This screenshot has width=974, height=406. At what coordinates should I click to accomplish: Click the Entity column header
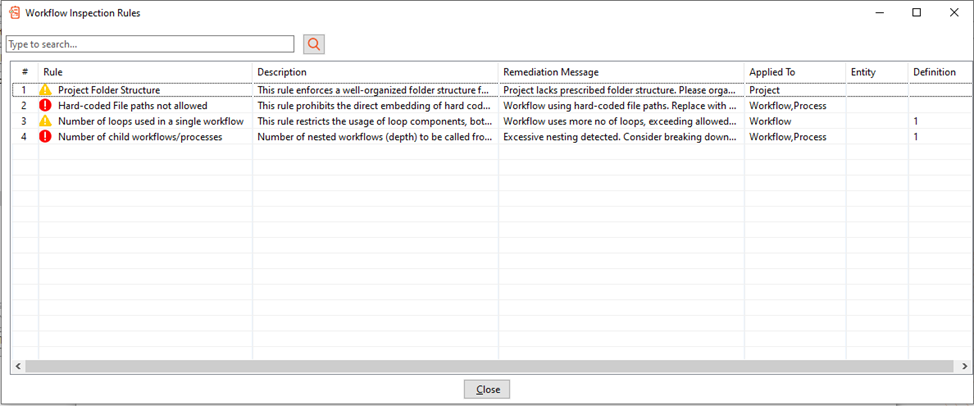[x=875, y=72]
